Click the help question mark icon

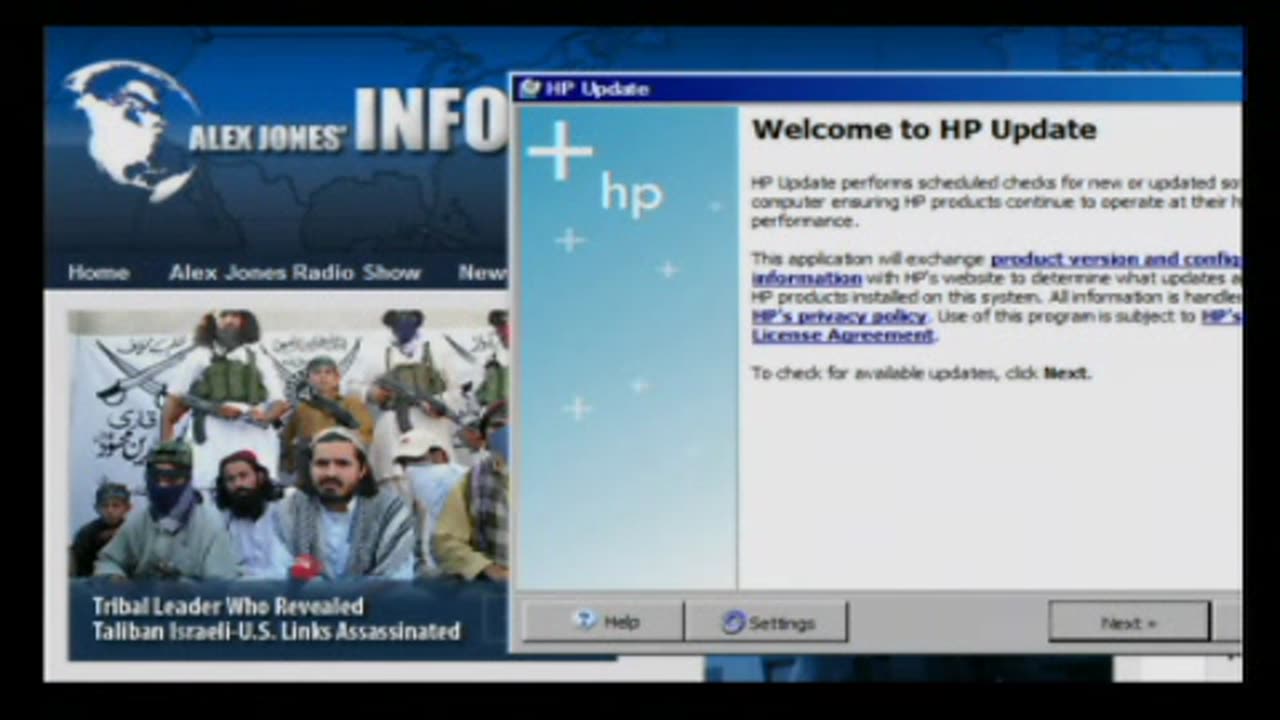point(586,621)
